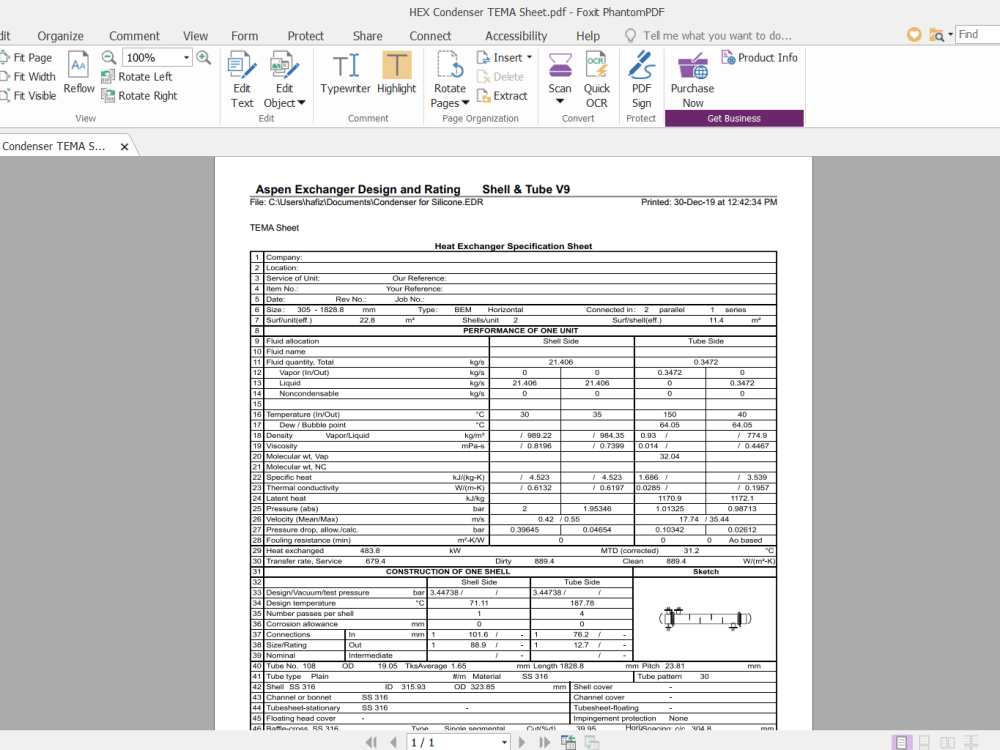The height and width of the screenshot is (750, 1000).
Task: Click the Rotate Pages icon
Action: pyautogui.click(x=450, y=66)
